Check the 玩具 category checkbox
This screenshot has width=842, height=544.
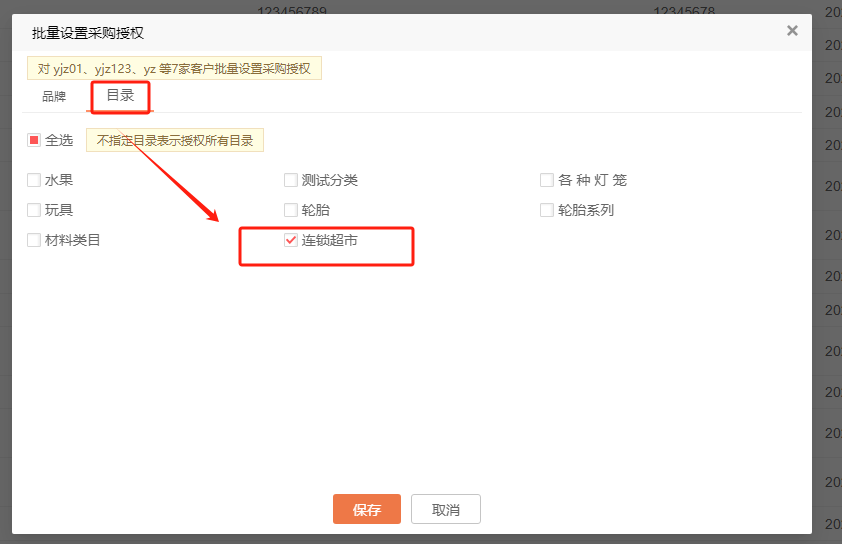tap(34, 210)
